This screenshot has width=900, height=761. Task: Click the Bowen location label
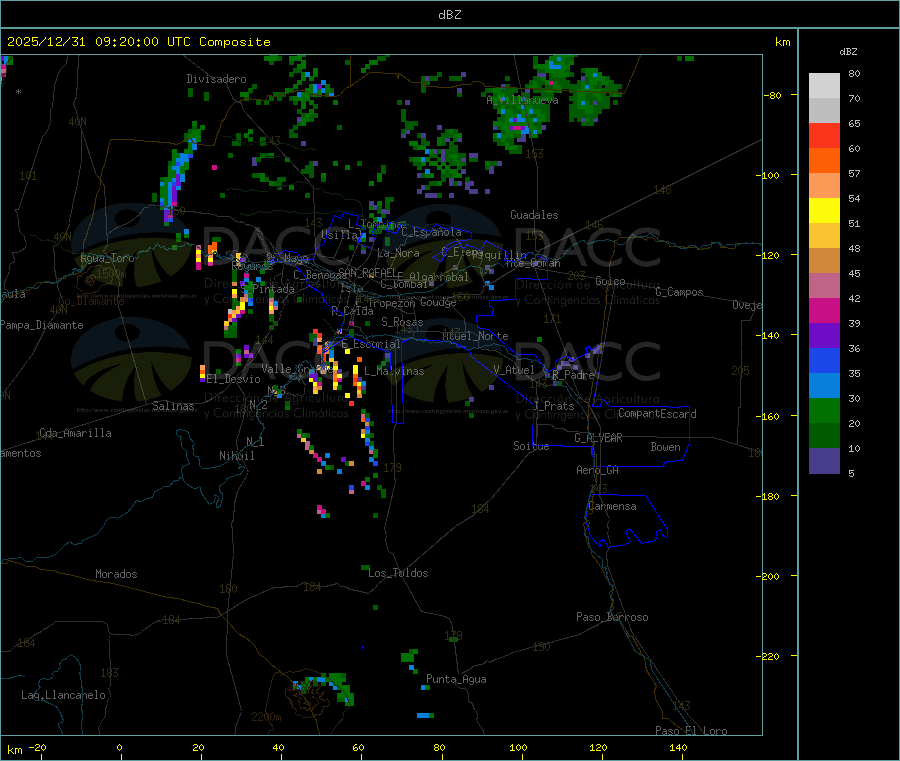(x=666, y=447)
